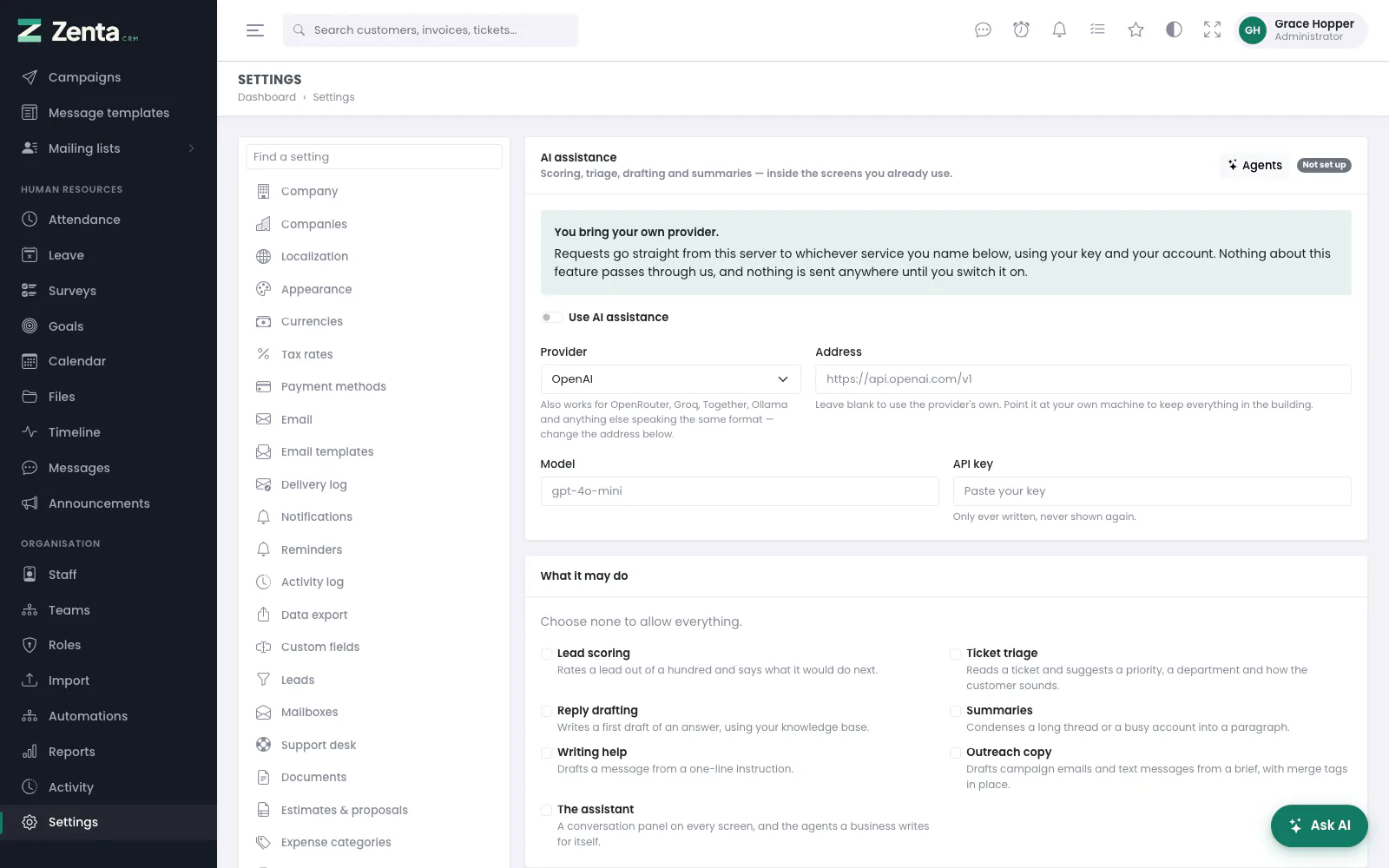Select Support desk settings section
The height and width of the screenshot is (868, 1389).
pyautogui.click(x=374, y=745)
